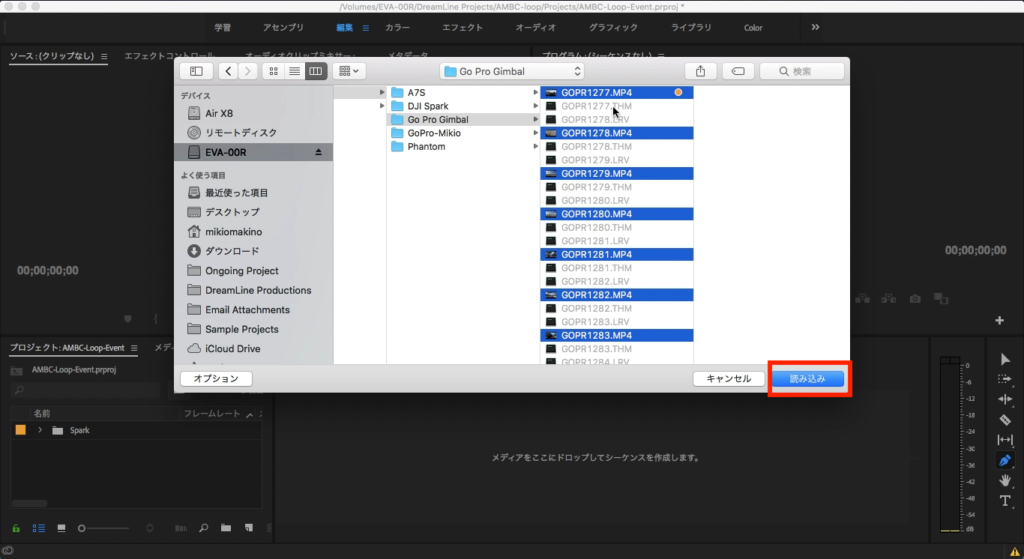The image size is (1024, 559).
Task: Go forward in the file dialog
Action: (x=248, y=71)
